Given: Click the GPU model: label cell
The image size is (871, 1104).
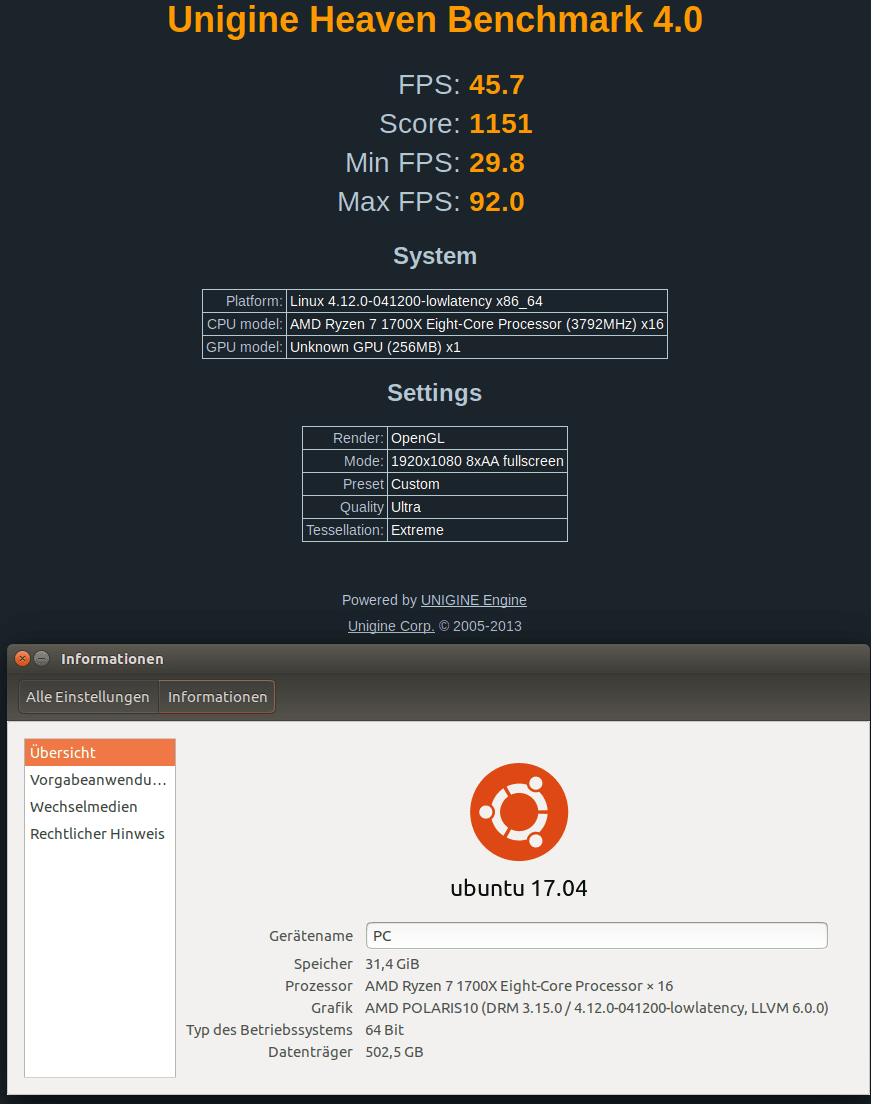Looking at the screenshot, I should click(244, 347).
